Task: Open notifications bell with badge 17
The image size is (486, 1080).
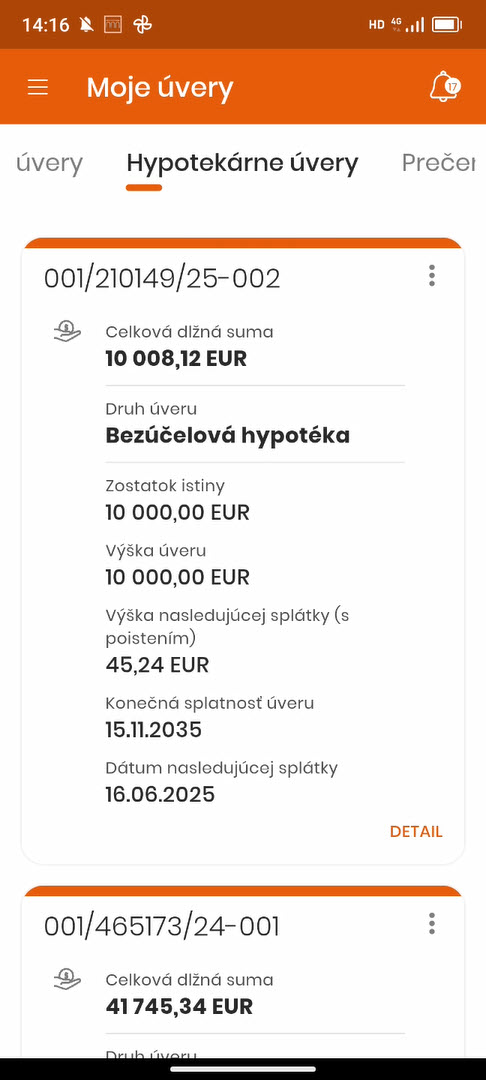Action: point(444,87)
